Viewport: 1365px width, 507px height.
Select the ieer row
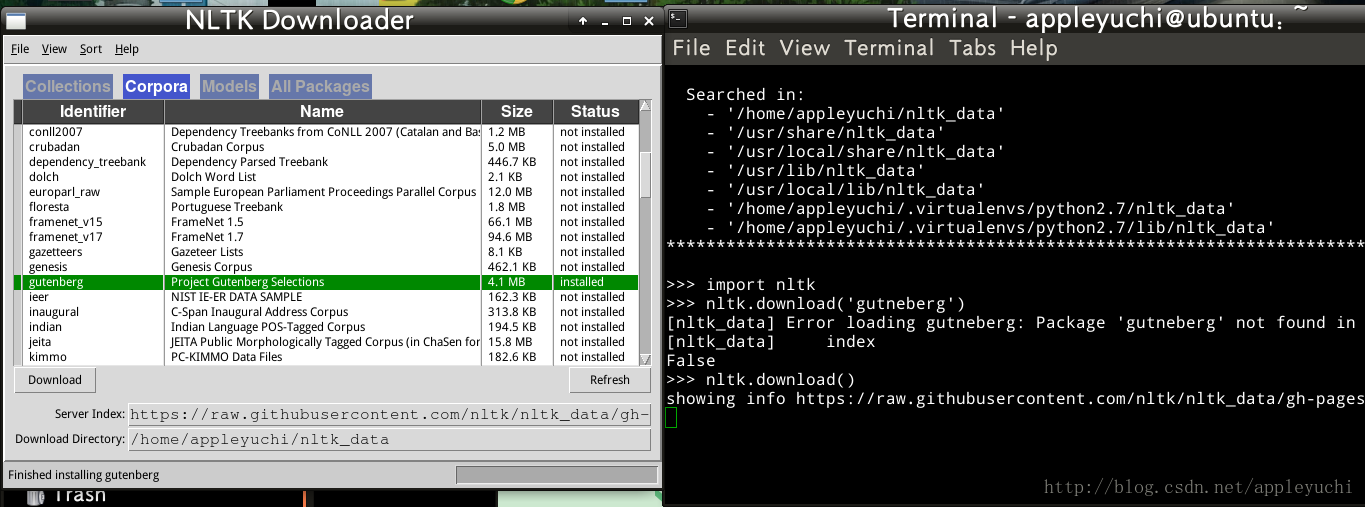coord(326,297)
